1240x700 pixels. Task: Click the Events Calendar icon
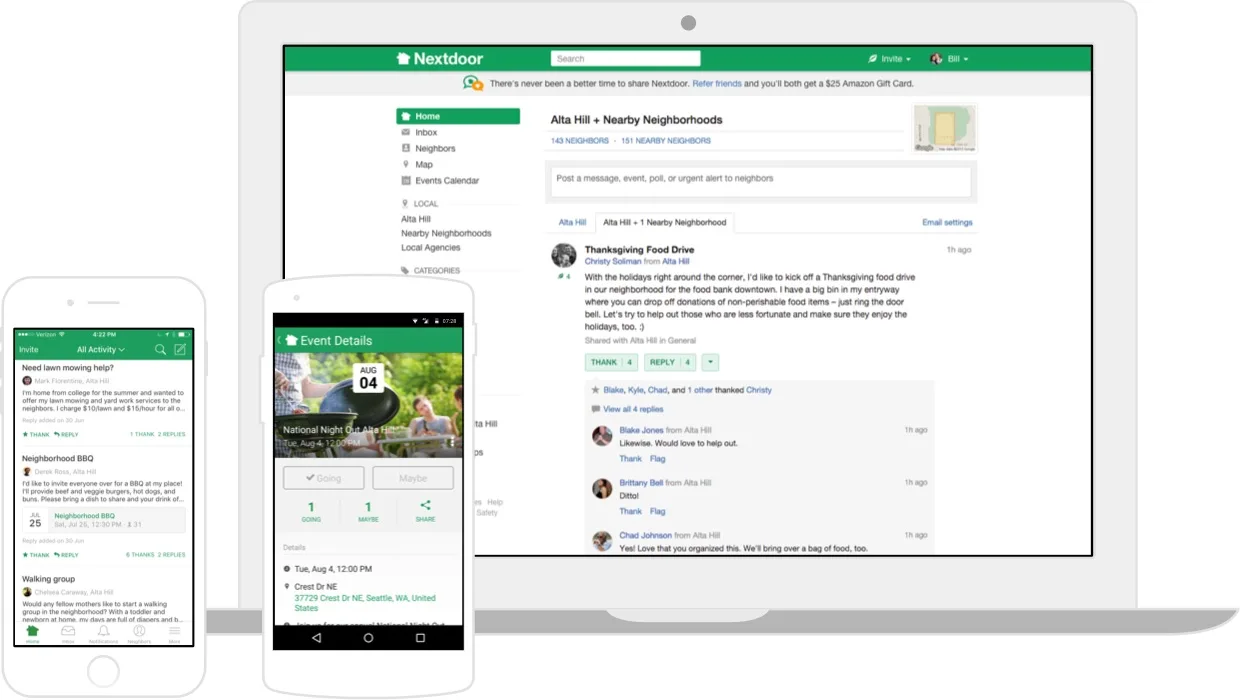405,181
